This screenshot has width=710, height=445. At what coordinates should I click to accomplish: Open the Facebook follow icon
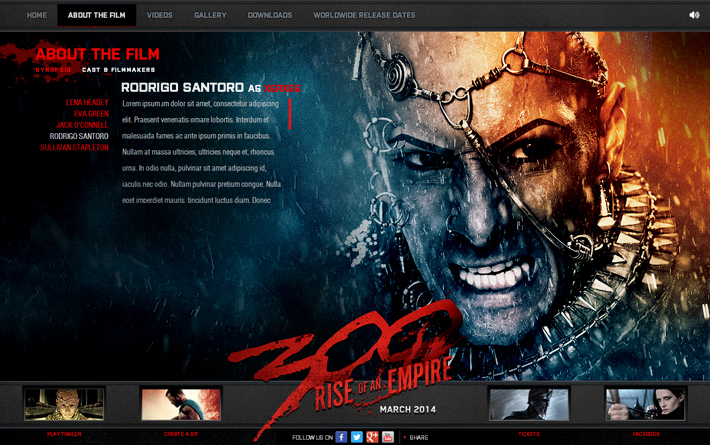pyautogui.click(x=341, y=437)
